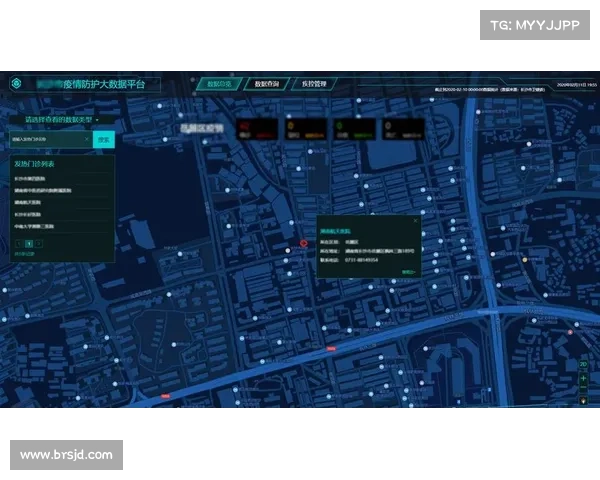
Task: Go to the previous page of the clinic list
Action: point(18,243)
